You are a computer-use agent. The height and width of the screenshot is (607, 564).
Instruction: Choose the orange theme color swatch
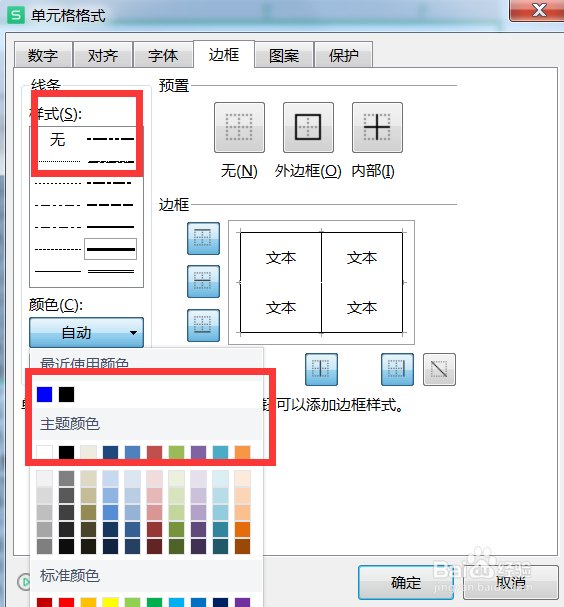coord(242,452)
